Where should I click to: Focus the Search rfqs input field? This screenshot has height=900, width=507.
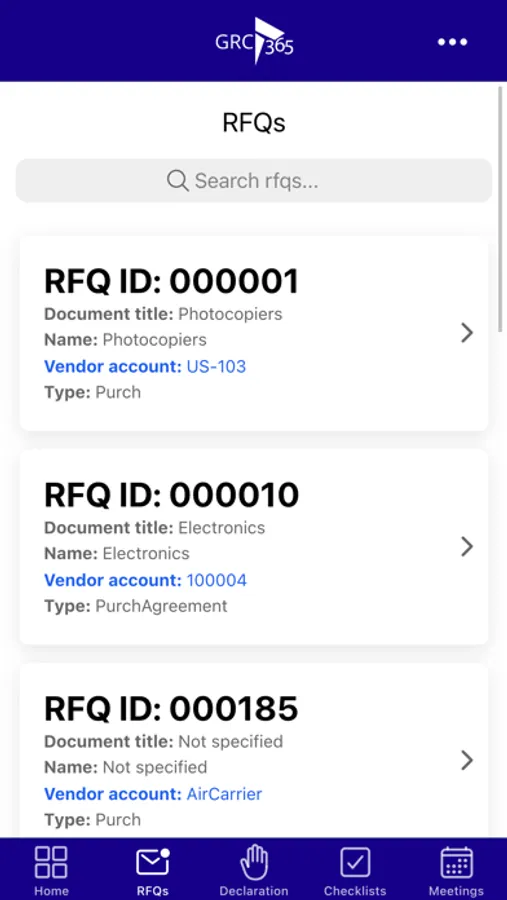(254, 181)
